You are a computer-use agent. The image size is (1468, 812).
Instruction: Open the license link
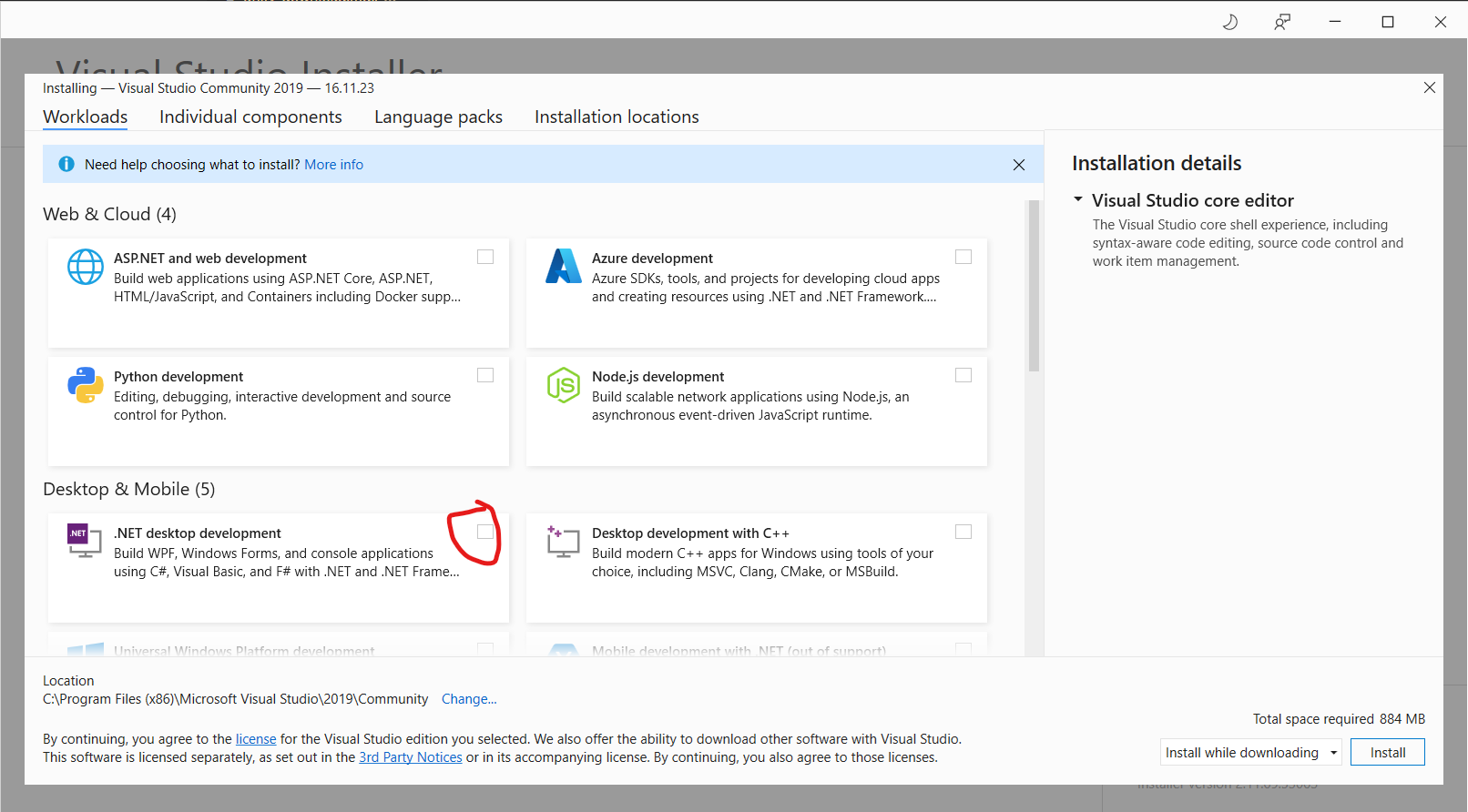pyautogui.click(x=256, y=739)
